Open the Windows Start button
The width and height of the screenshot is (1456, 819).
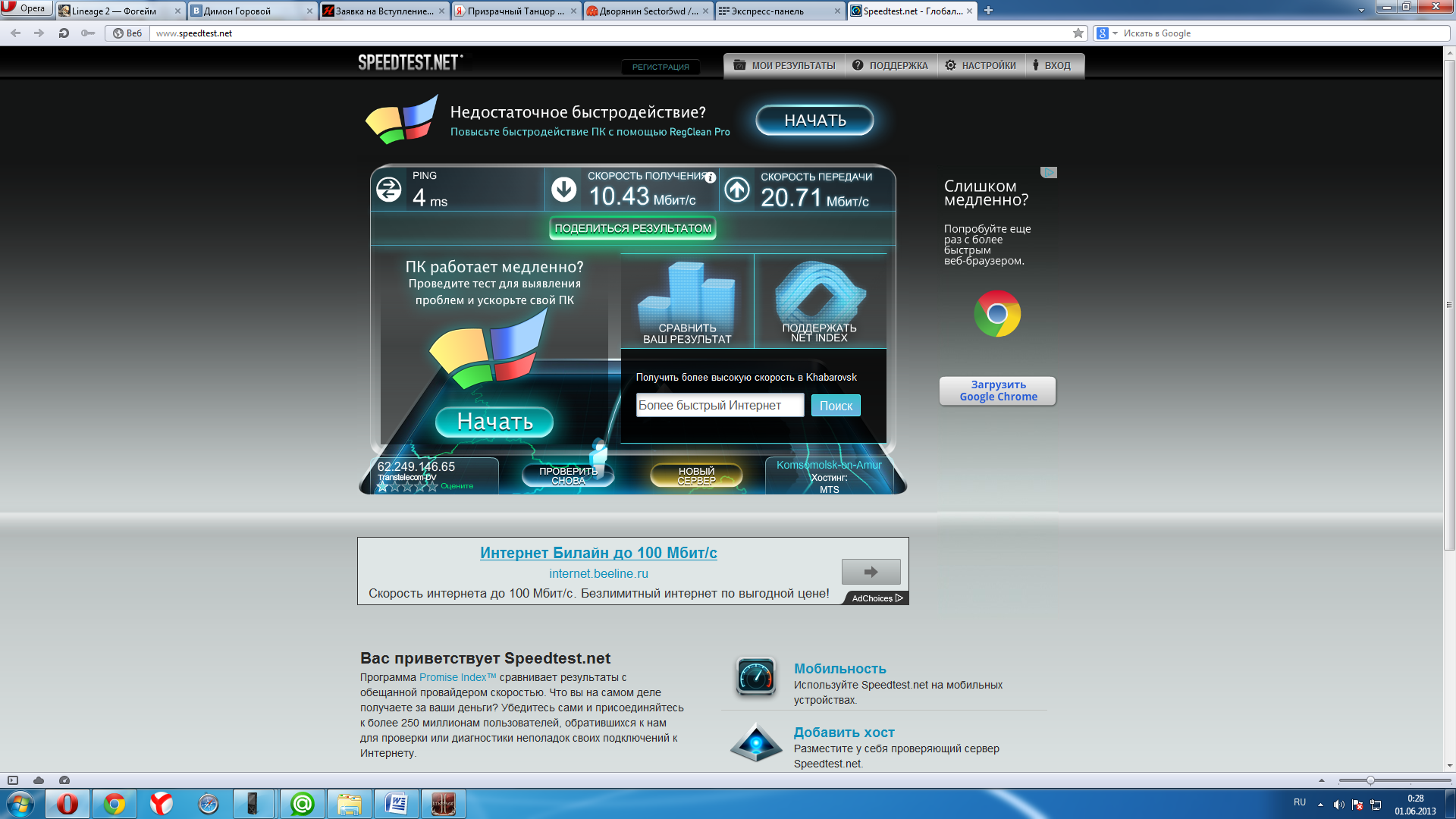pos(20,804)
